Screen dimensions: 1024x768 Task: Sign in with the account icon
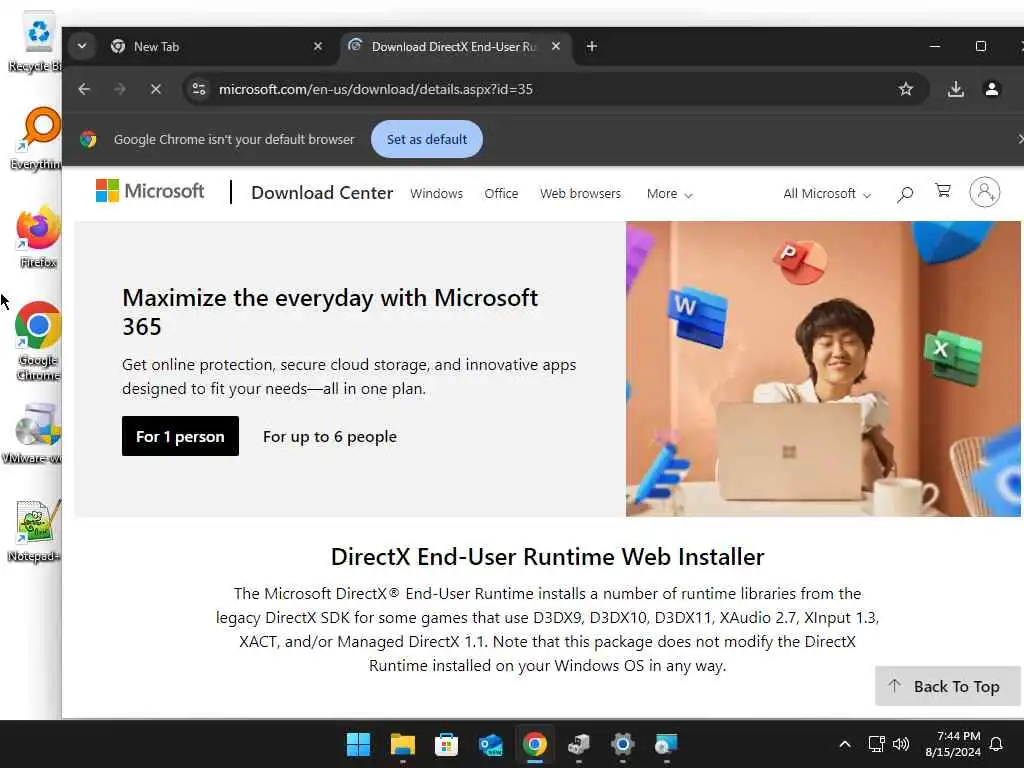(984, 192)
